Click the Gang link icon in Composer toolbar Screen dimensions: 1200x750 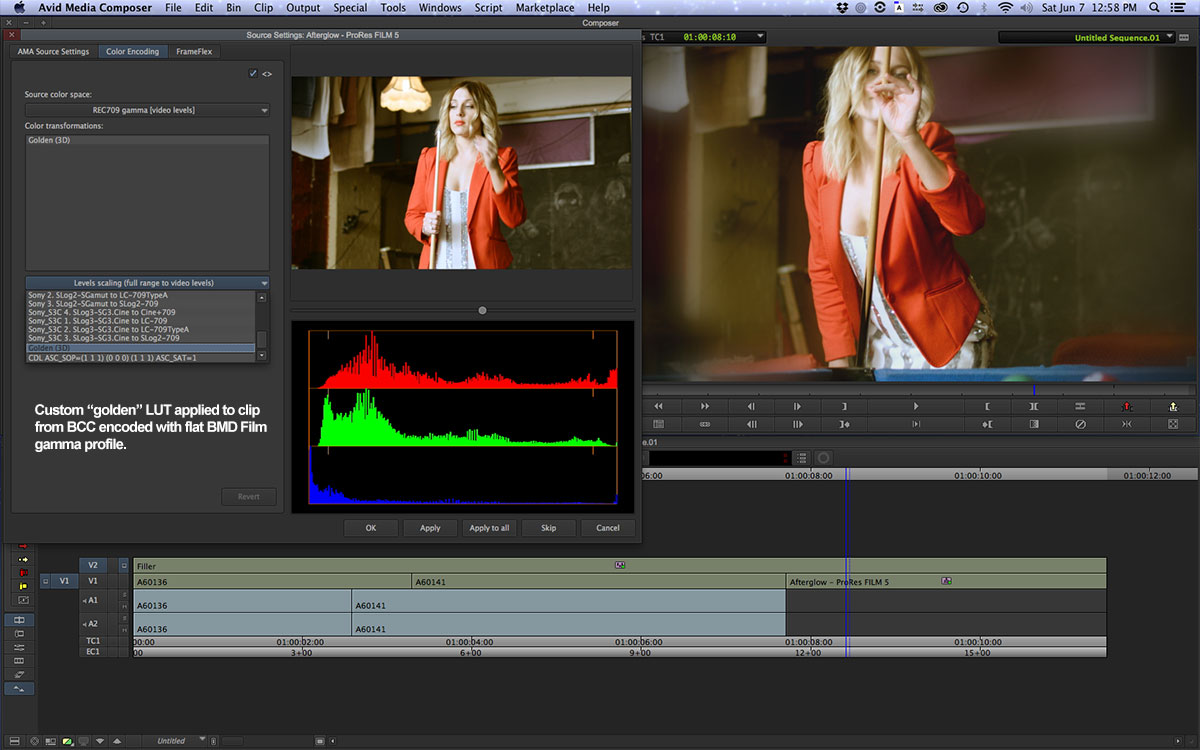(705, 424)
